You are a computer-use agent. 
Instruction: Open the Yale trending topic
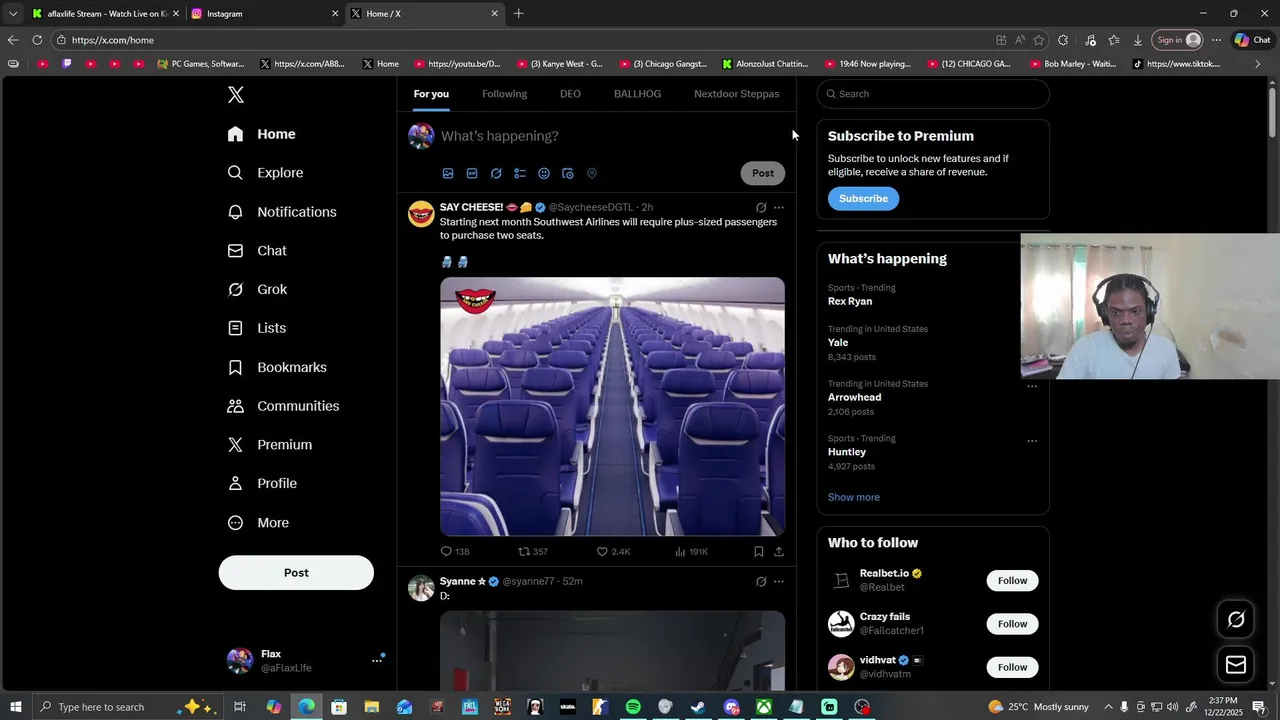(x=838, y=343)
